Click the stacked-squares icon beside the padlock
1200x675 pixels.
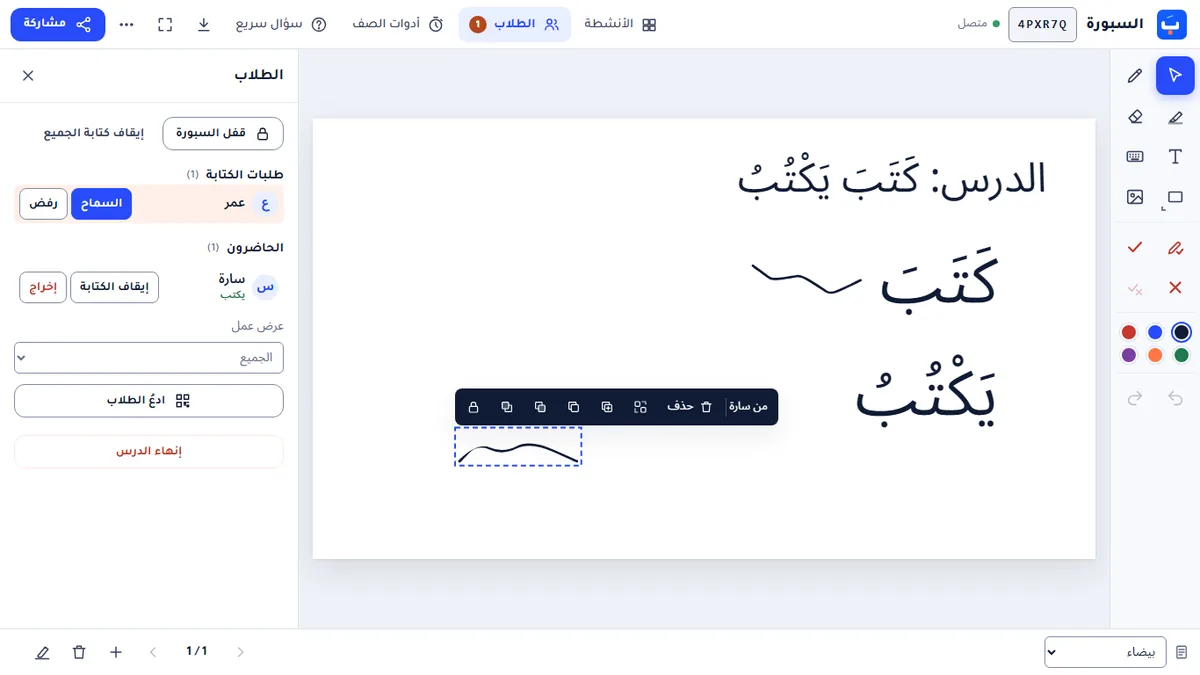507,407
